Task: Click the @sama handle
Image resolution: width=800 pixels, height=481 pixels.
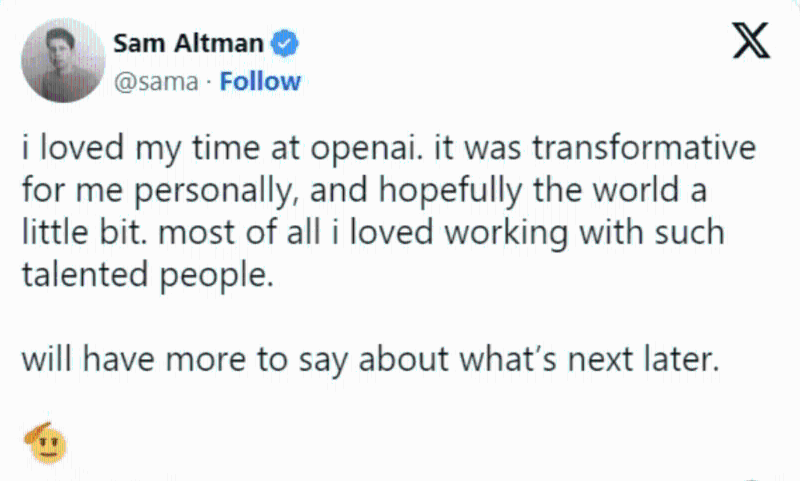Action: (156, 81)
